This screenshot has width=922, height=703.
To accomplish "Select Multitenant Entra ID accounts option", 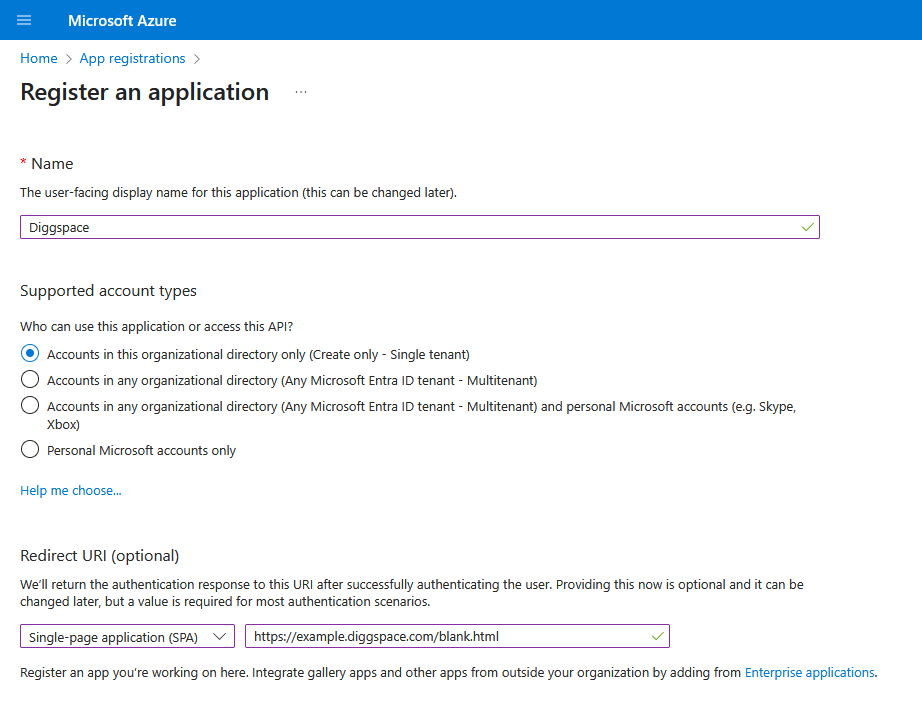I will pos(30,380).
